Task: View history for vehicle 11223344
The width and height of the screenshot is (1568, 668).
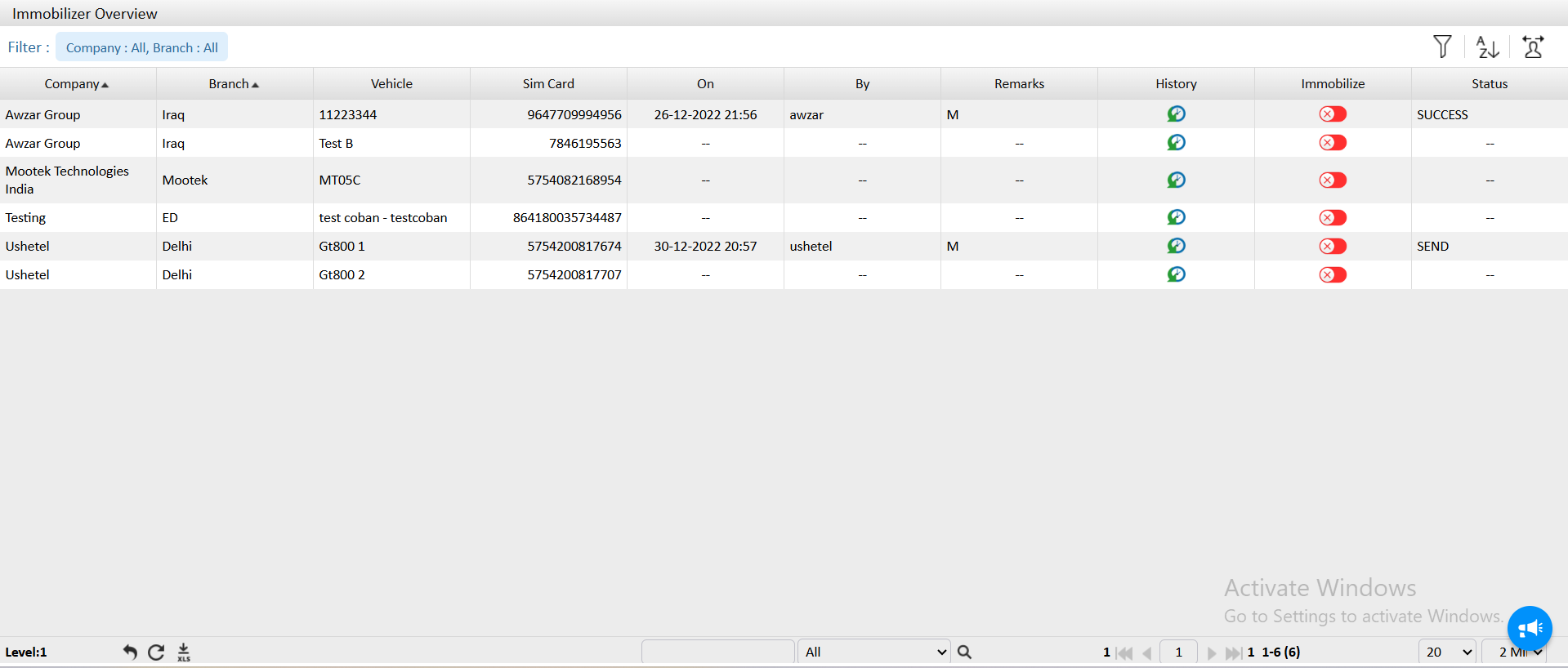Action: (x=1176, y=114)
